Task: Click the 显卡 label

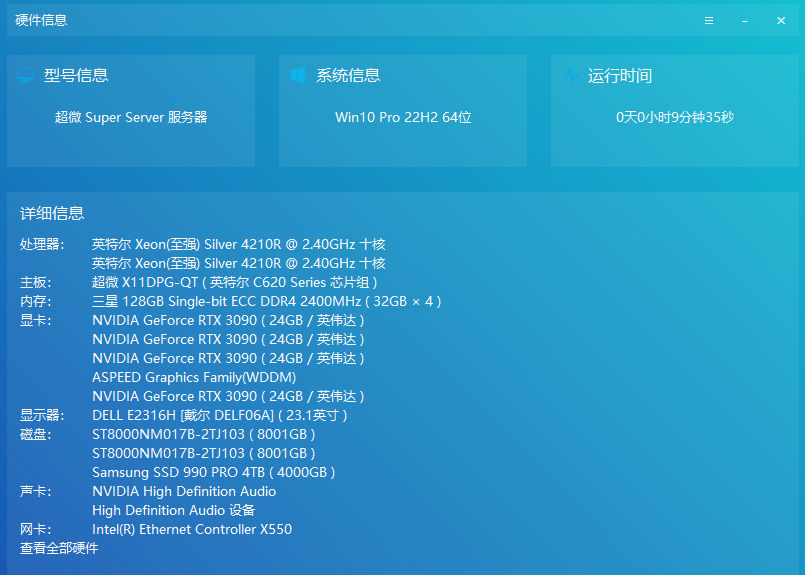Action: (35, 320)
